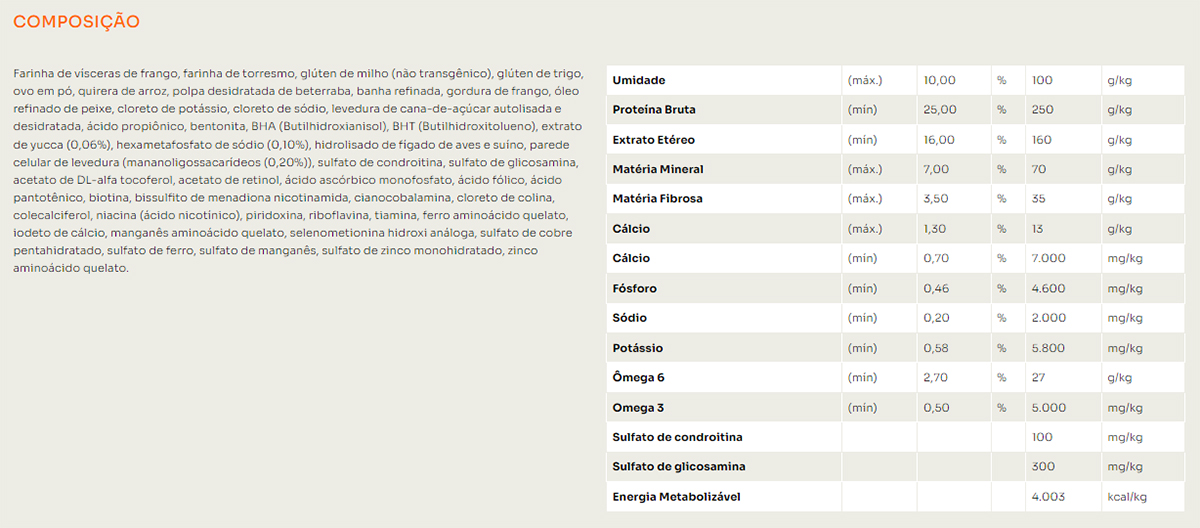Select the Sulfato de condroitina label
This screenshot has height=528, width=1200.
[x=677, y=437]
